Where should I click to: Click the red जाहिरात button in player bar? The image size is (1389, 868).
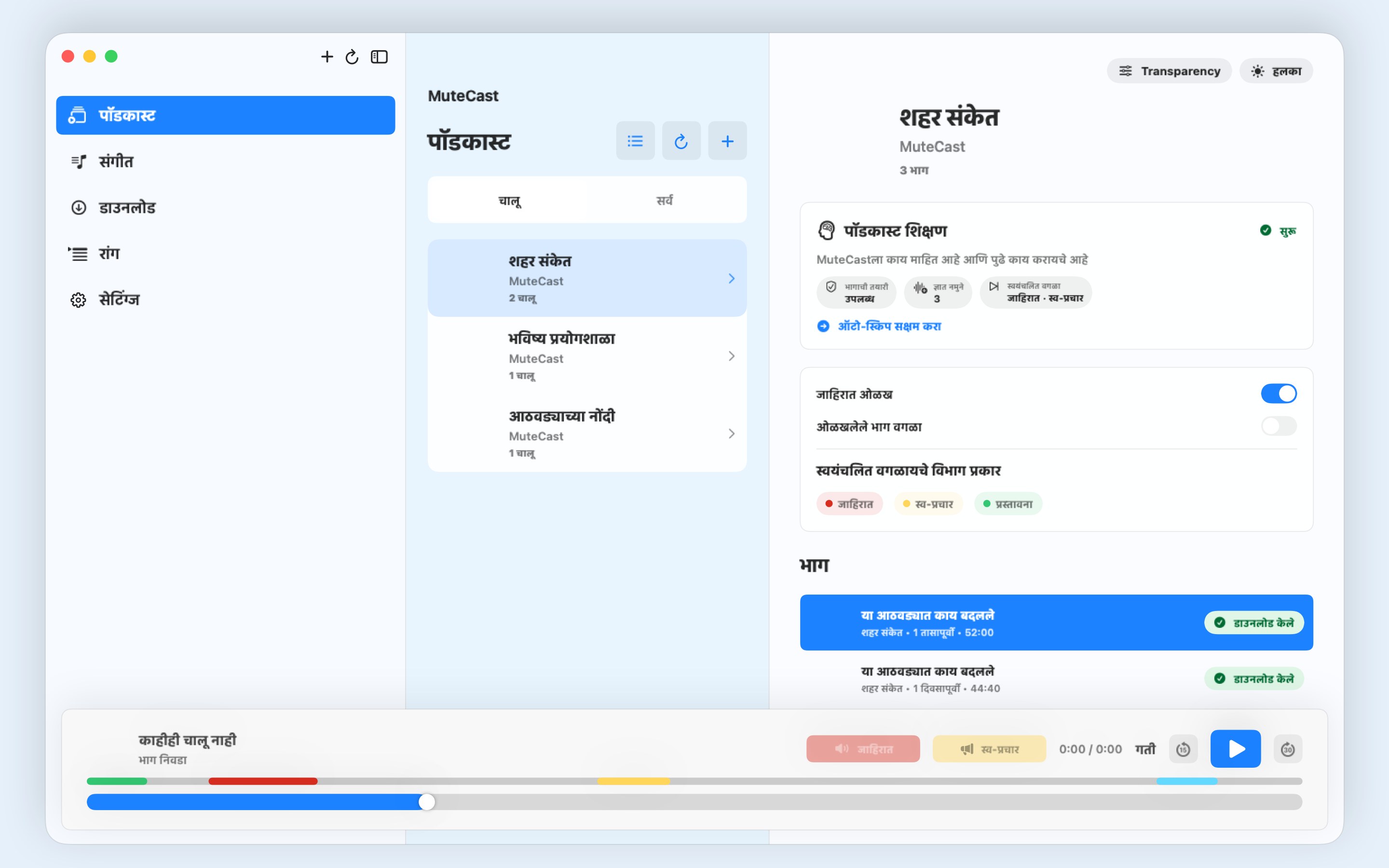point(863,748)
